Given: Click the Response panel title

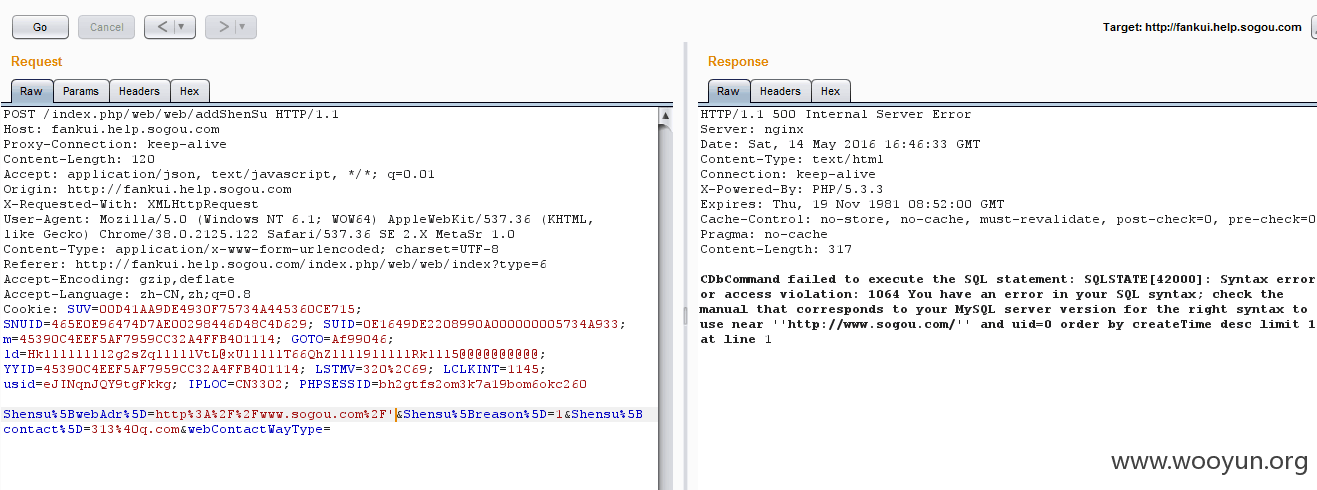Looking at the screenshot, I should (738, 62).
